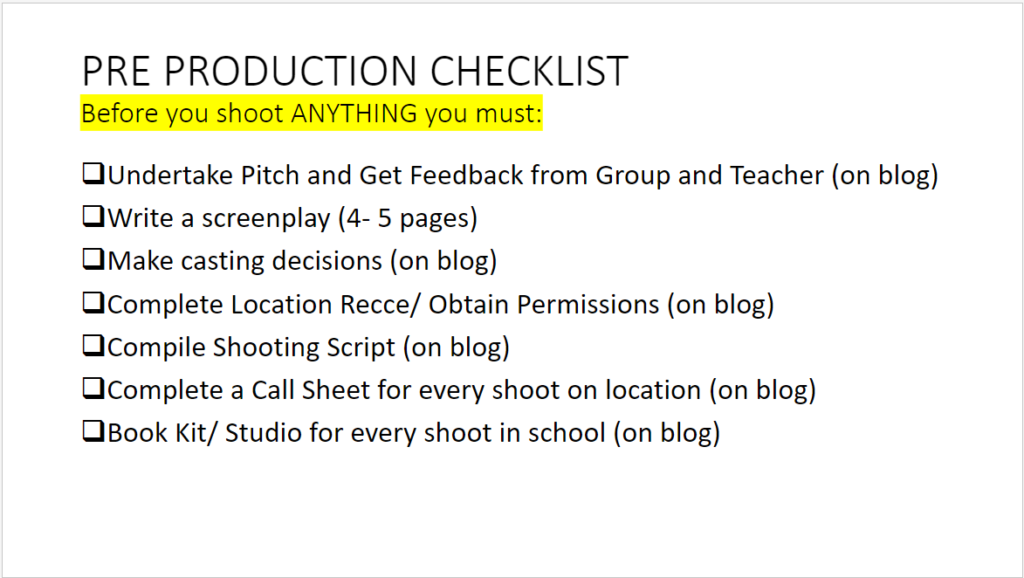
Task: Tick the Compile Shooting Script checkbox
Action: tap(93, 345)
